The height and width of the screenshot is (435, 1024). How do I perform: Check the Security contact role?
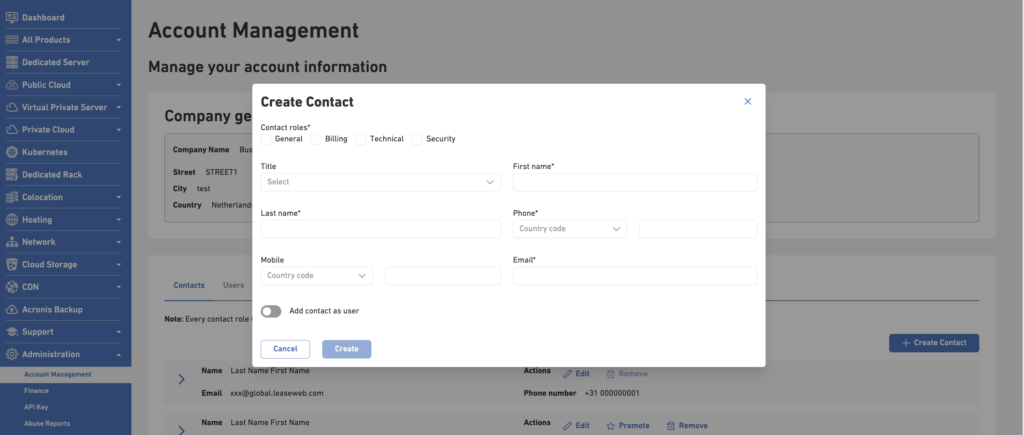point(417,139)
